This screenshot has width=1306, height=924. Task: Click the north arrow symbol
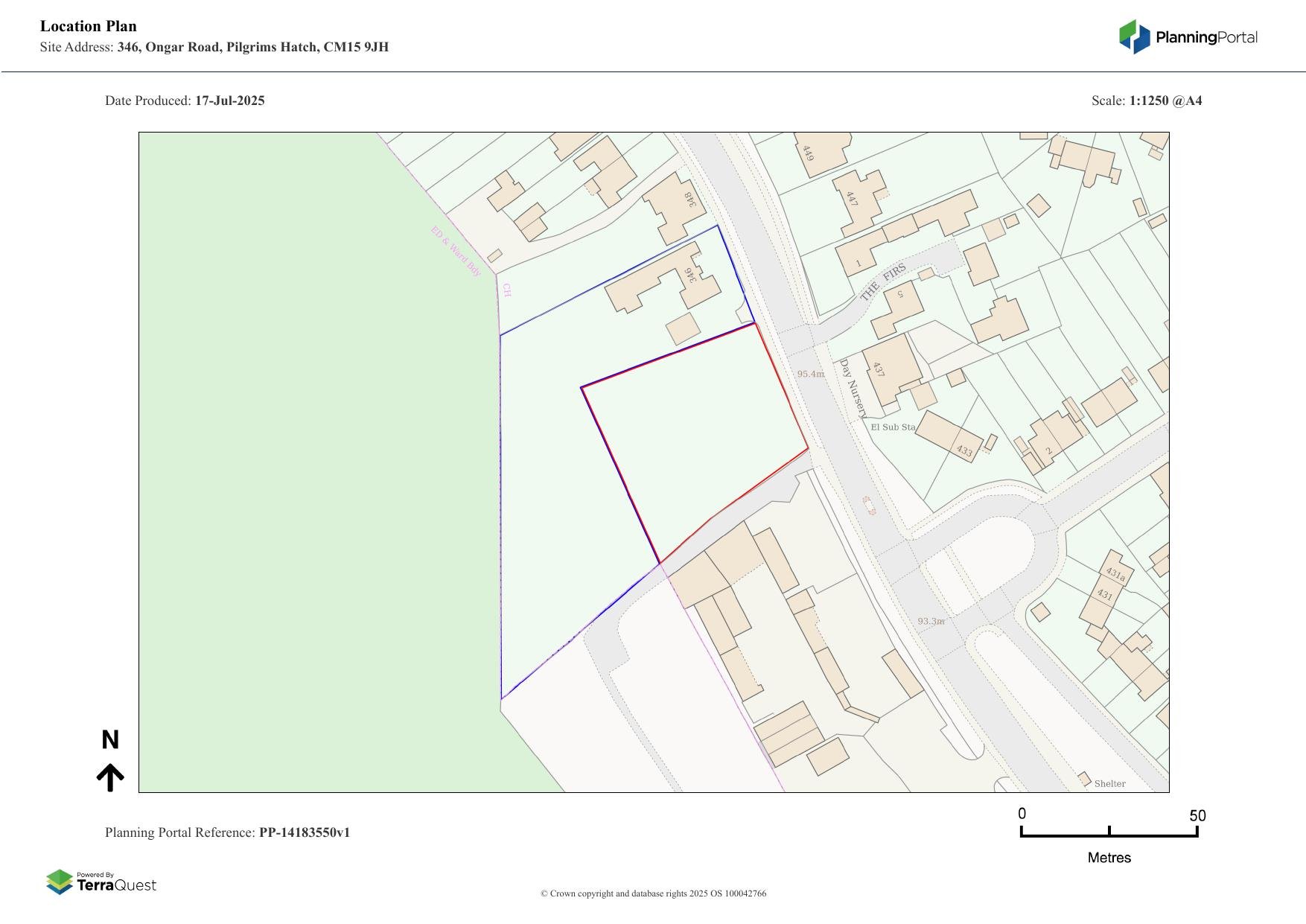[110, 777]
